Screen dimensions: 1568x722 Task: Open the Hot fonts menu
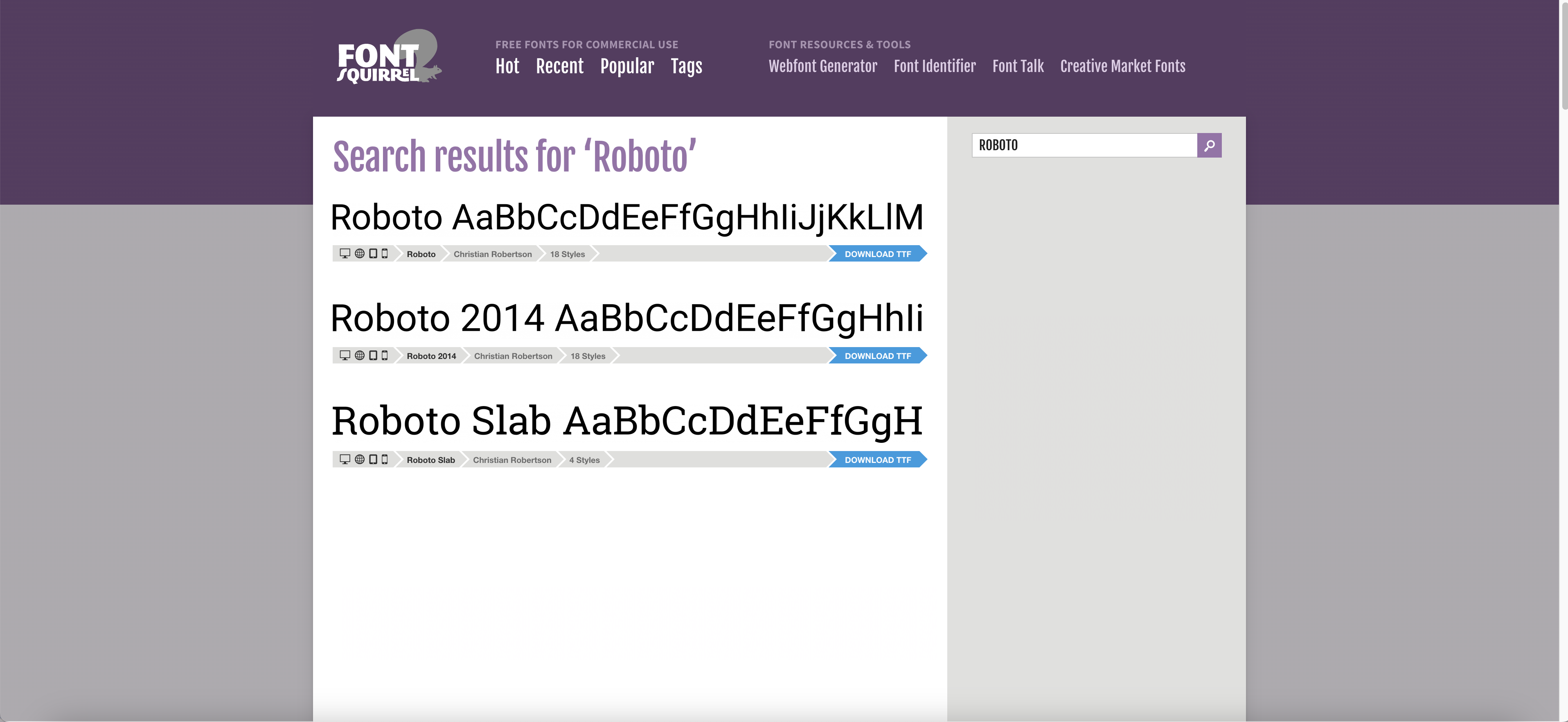tap(507, 66)
